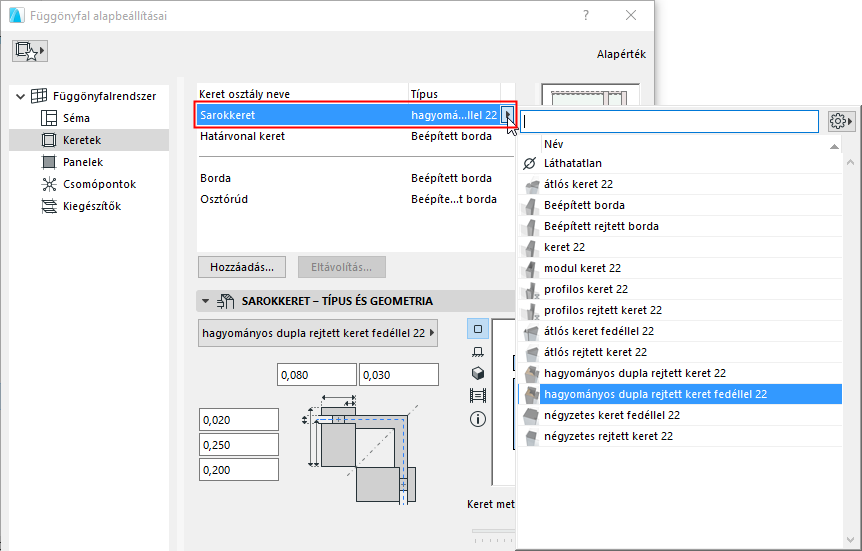The width and height of the screenshot is (862, 551).
Task: Choose modul keret 22 from the list
Action: [x=582, y=268]
